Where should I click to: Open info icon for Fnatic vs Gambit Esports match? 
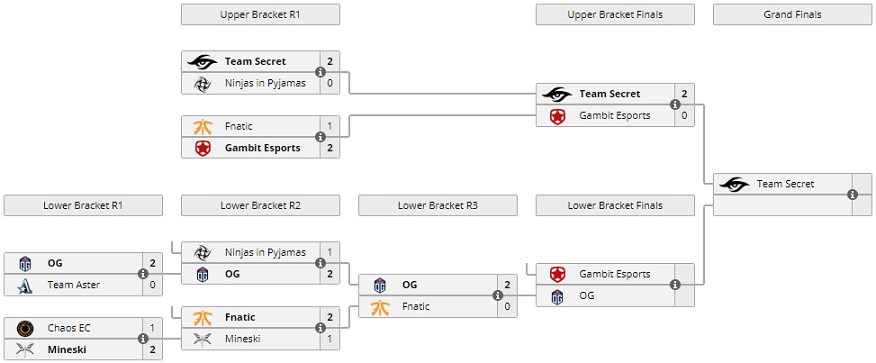(x=320, y=137)
